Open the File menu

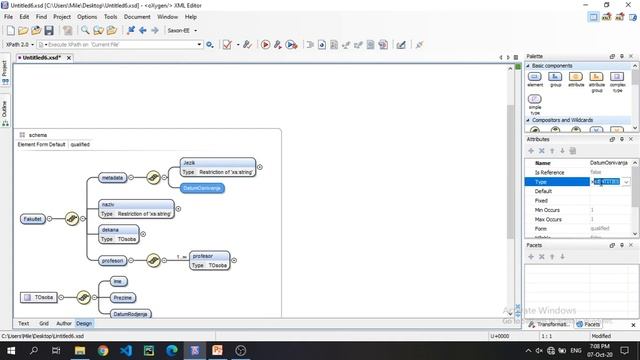(9, 17)
